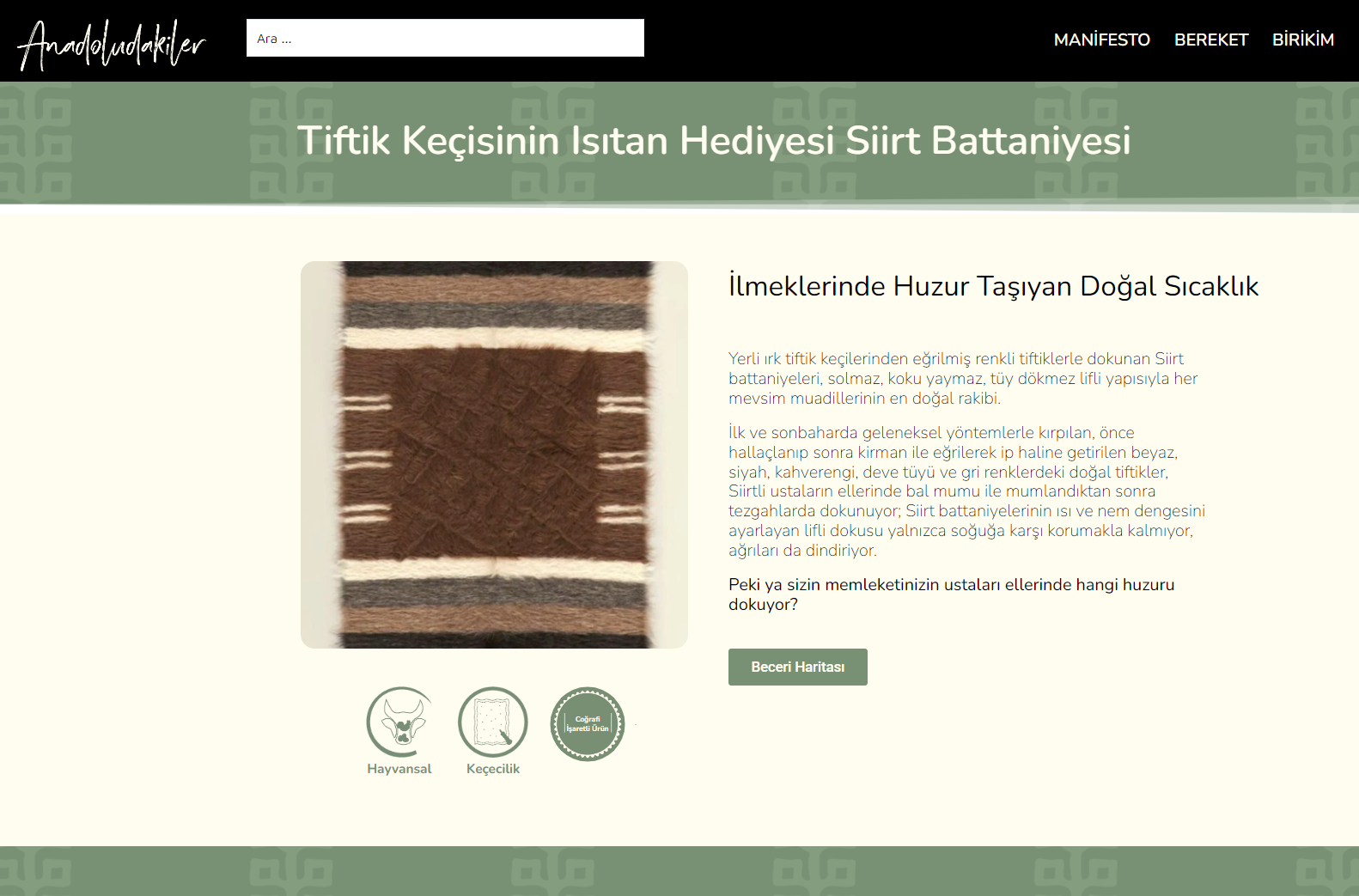Open the MANİFESTO menu item
The image size is (1359, 896).
(1102, 40)
